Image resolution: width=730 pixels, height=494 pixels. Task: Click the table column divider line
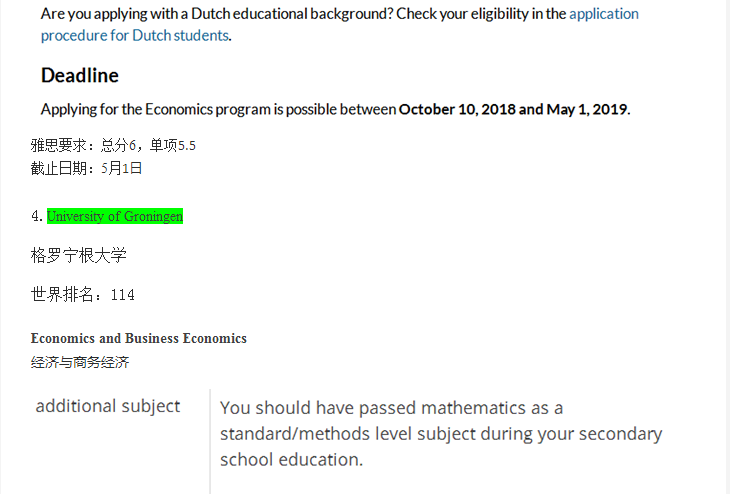tap(210, 441)
